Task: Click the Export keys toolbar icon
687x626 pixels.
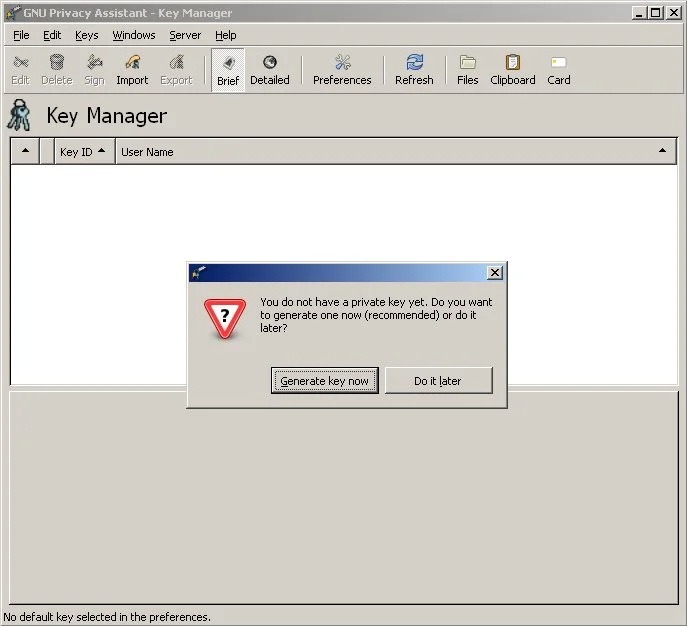Action: point(176,69)
